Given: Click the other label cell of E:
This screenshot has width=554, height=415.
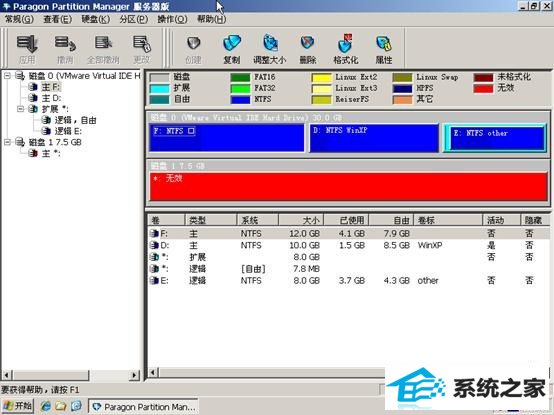Looking at the screenshot, I should point(428,280).
